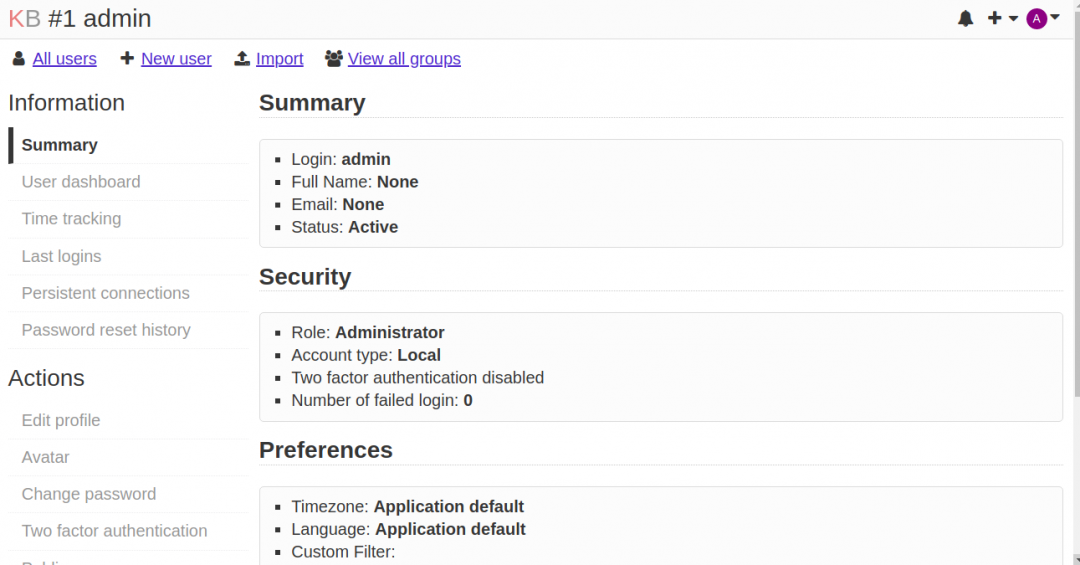Screen dimensions: 1080x565
Task: Open the Edit profile action
Action: pos(61,420)
